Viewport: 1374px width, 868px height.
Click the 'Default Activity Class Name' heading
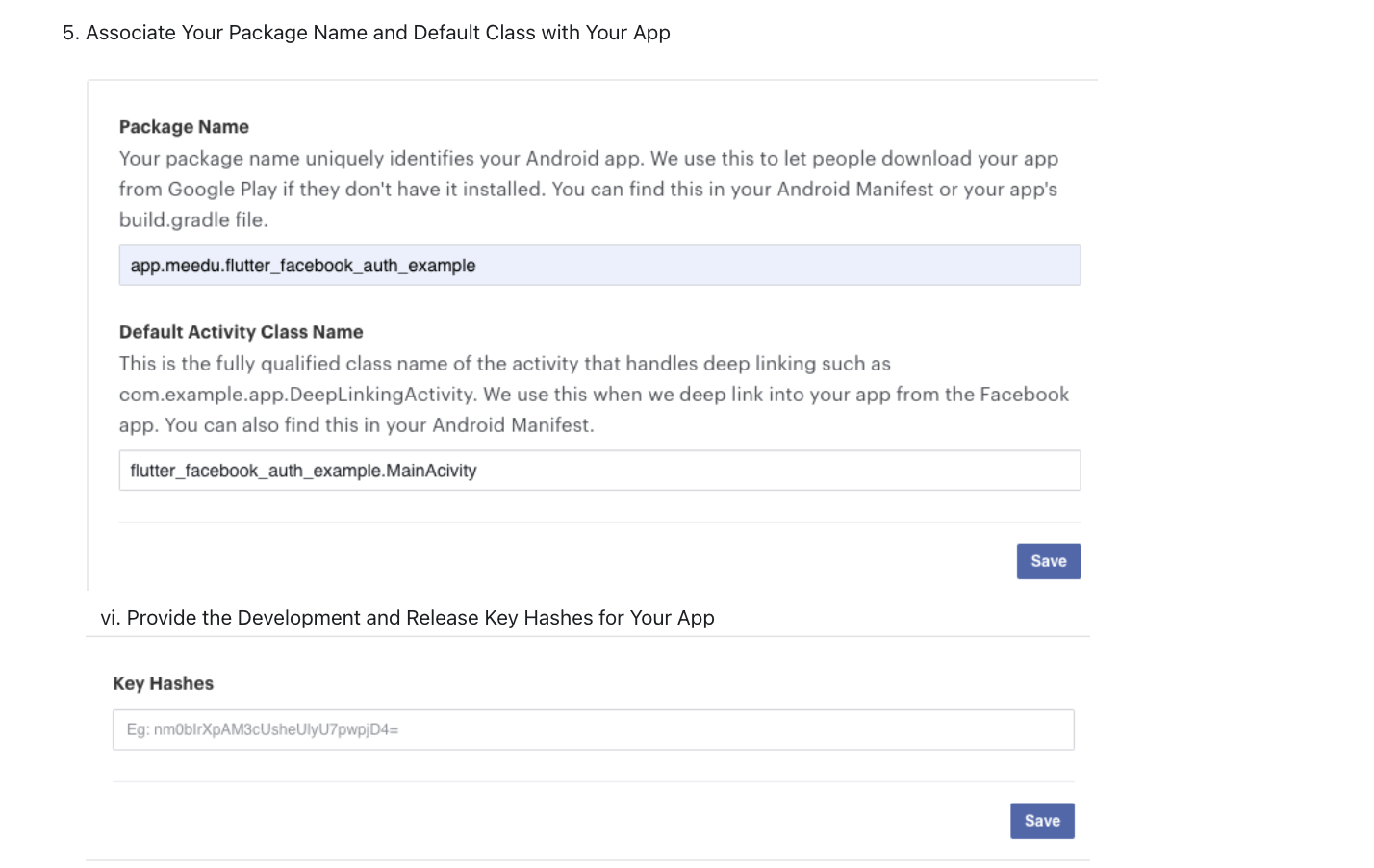coord(241,332)
